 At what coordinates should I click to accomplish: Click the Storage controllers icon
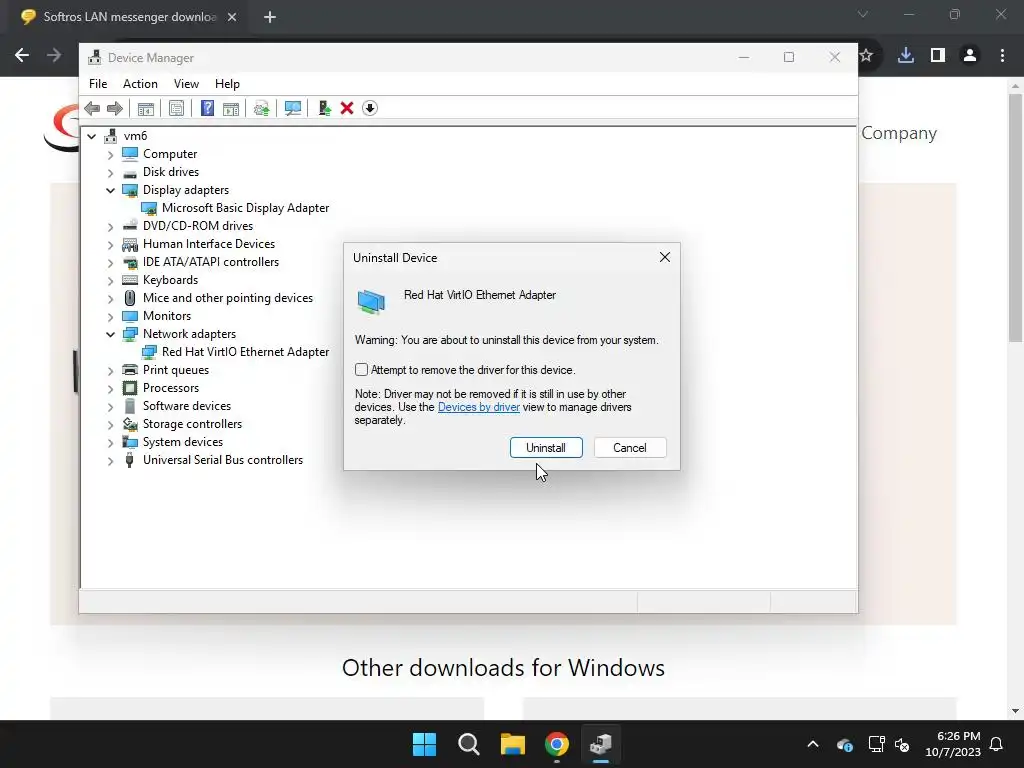(130, 424)
